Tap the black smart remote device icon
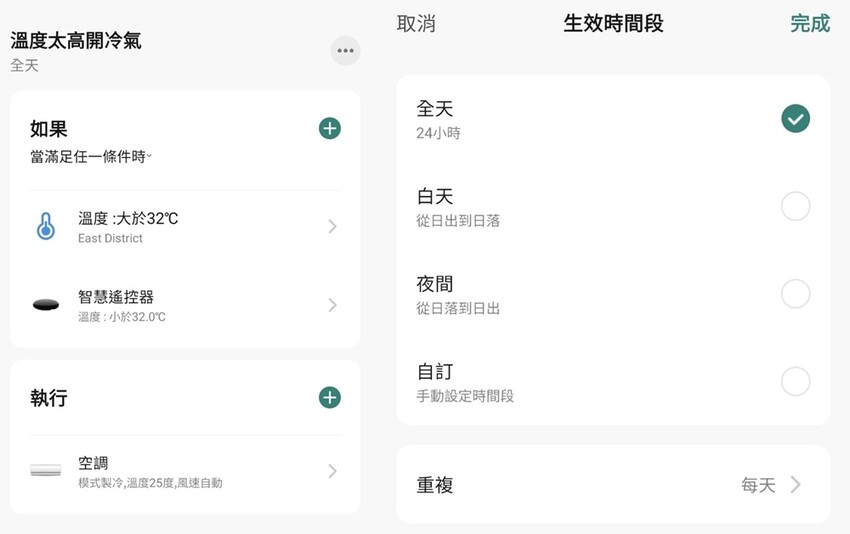The width and height of the screenshot is (850, 534). pyautogui.click(x=46, y=305)
